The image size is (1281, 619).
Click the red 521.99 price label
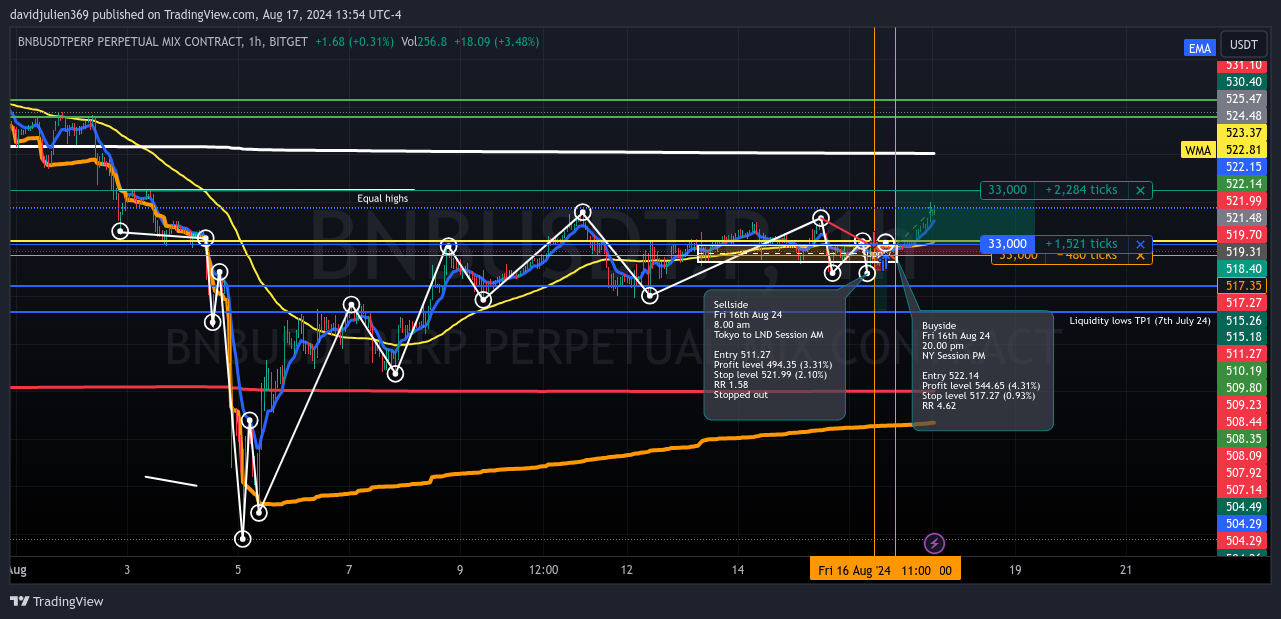1243,201
